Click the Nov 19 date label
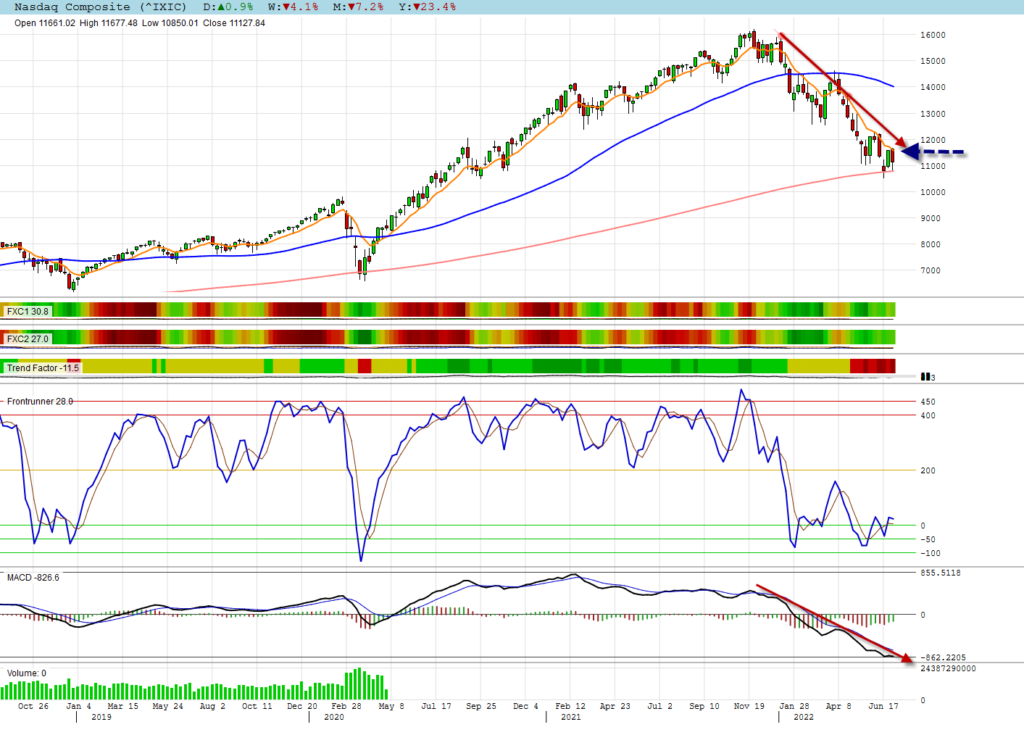 coord(749,706)
